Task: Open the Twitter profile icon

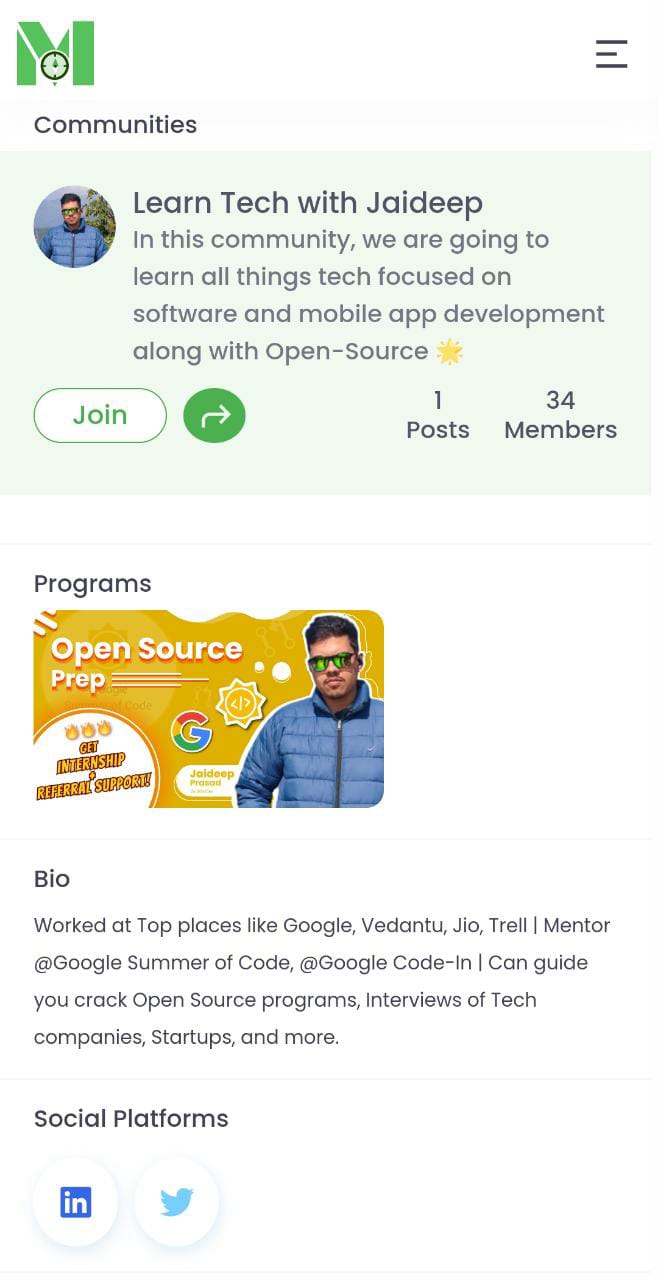Action: [x=176, y=1201]
